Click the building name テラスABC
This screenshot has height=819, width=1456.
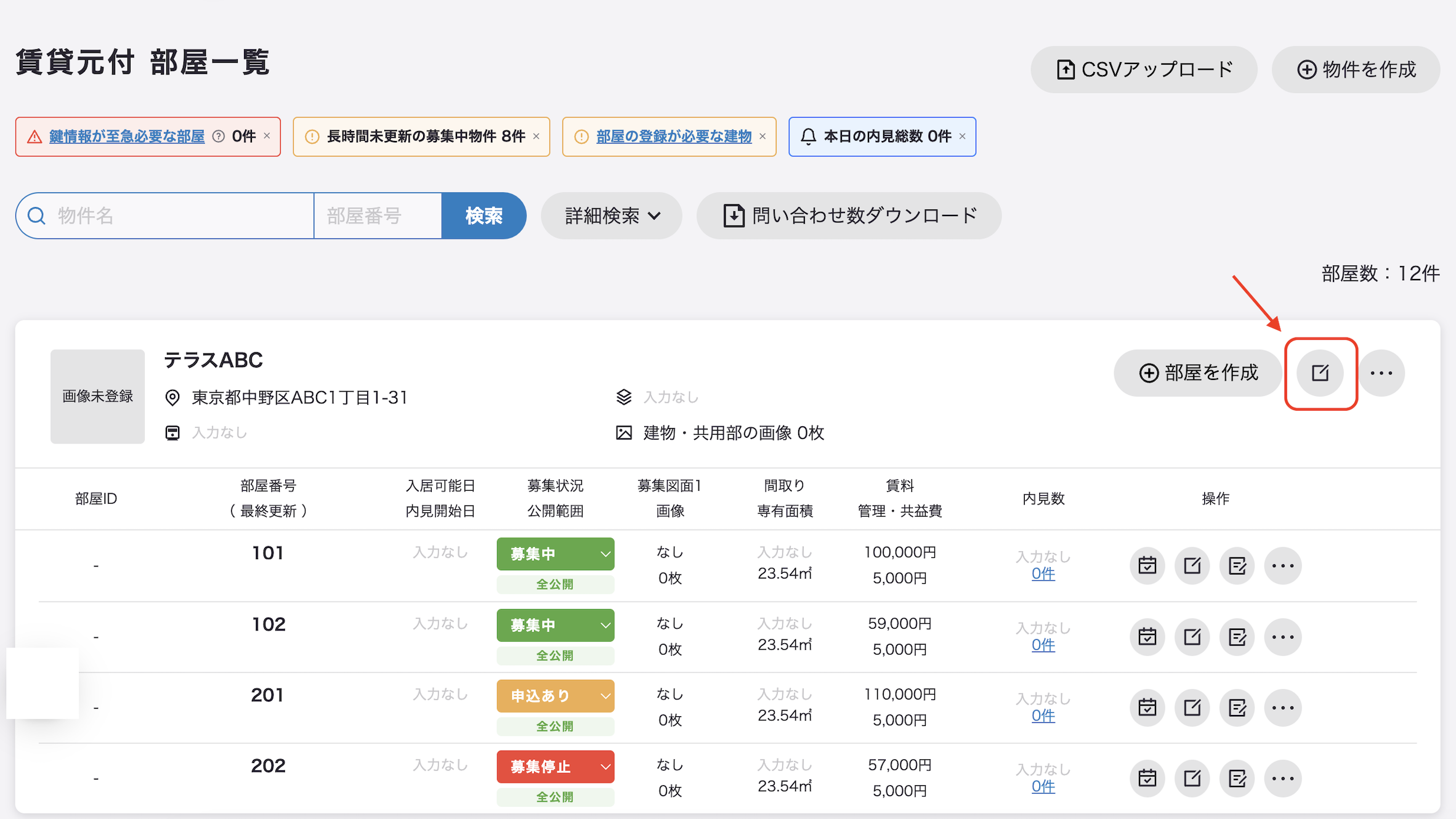[213, 360]
